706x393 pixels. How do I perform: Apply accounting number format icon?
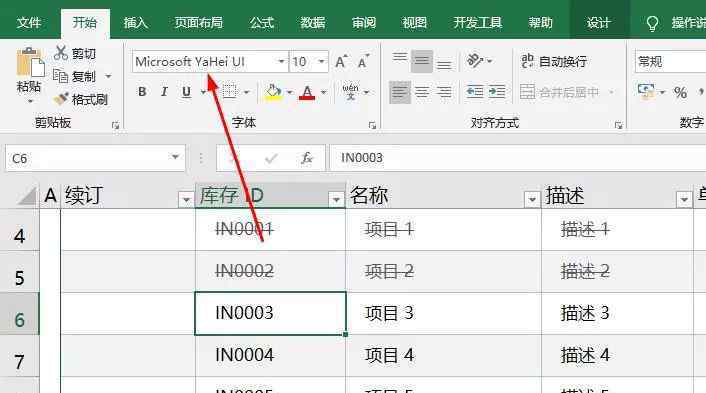pos(647,92)
